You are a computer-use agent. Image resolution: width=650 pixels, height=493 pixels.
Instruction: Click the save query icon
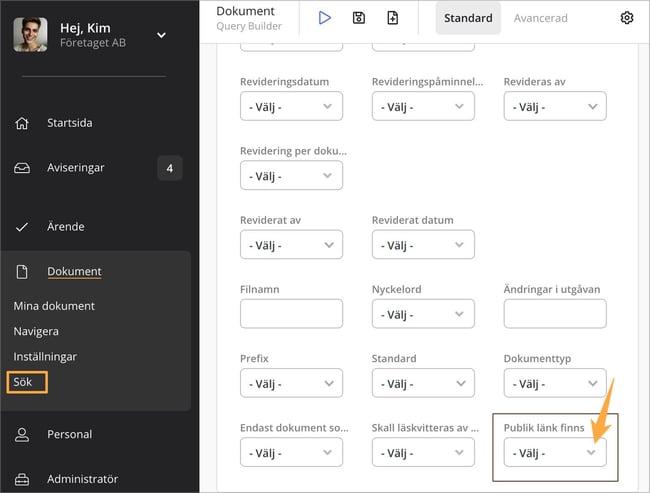coord(359,18)
